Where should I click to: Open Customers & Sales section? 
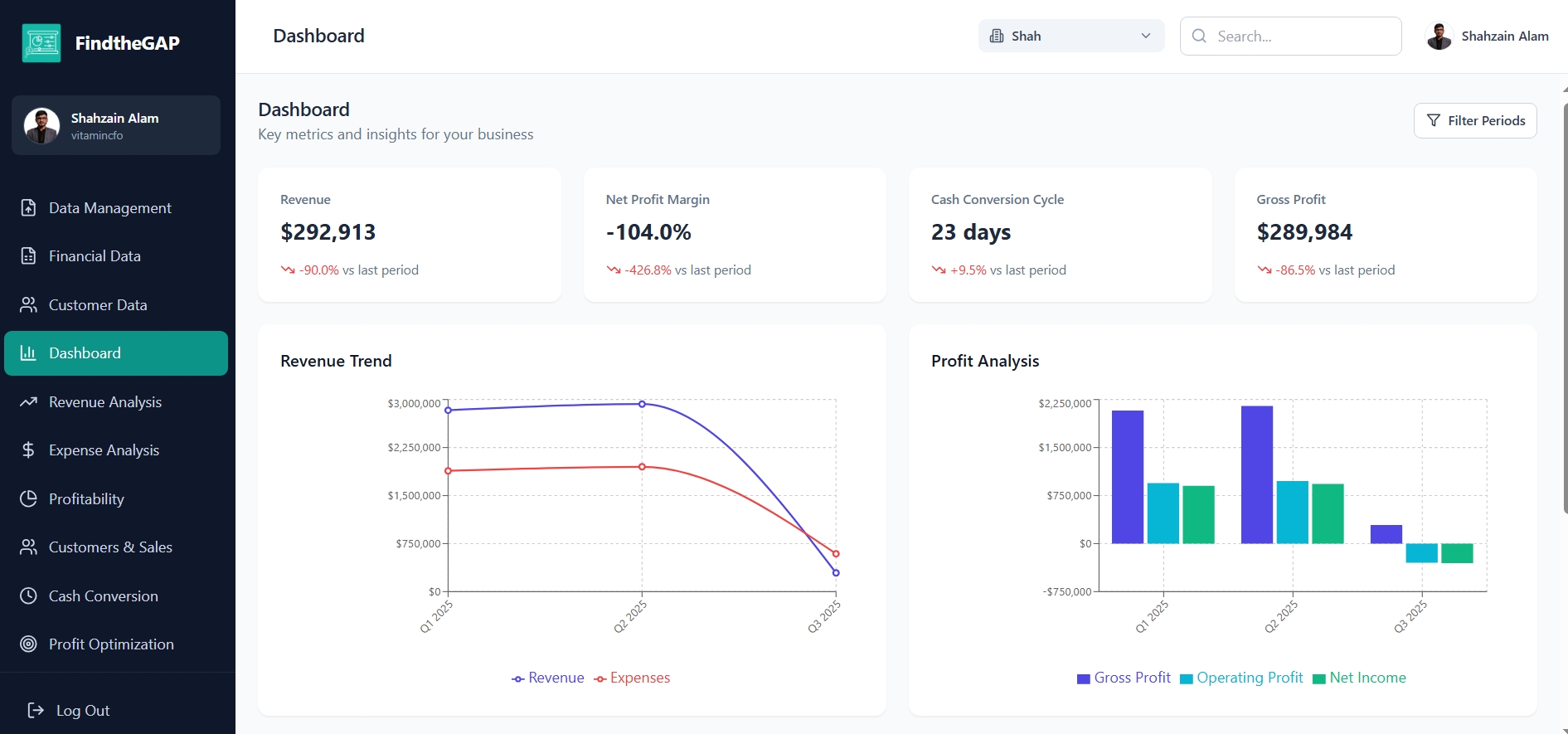(x=110, y=547)
